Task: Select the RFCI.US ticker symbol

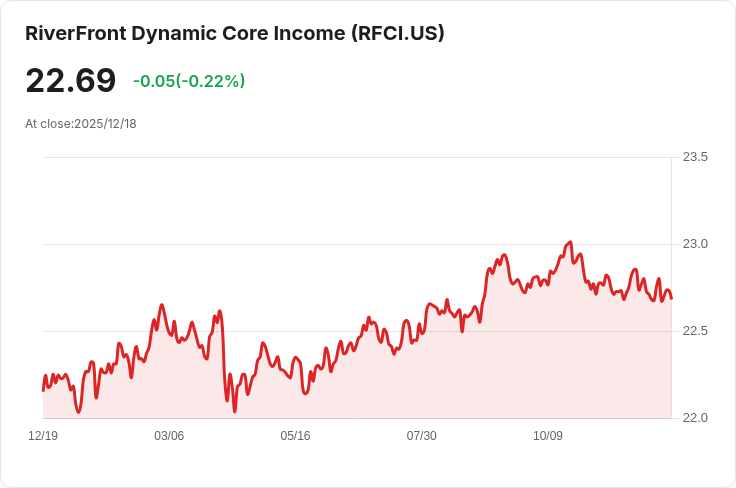Action: click(x=397, y=33)
